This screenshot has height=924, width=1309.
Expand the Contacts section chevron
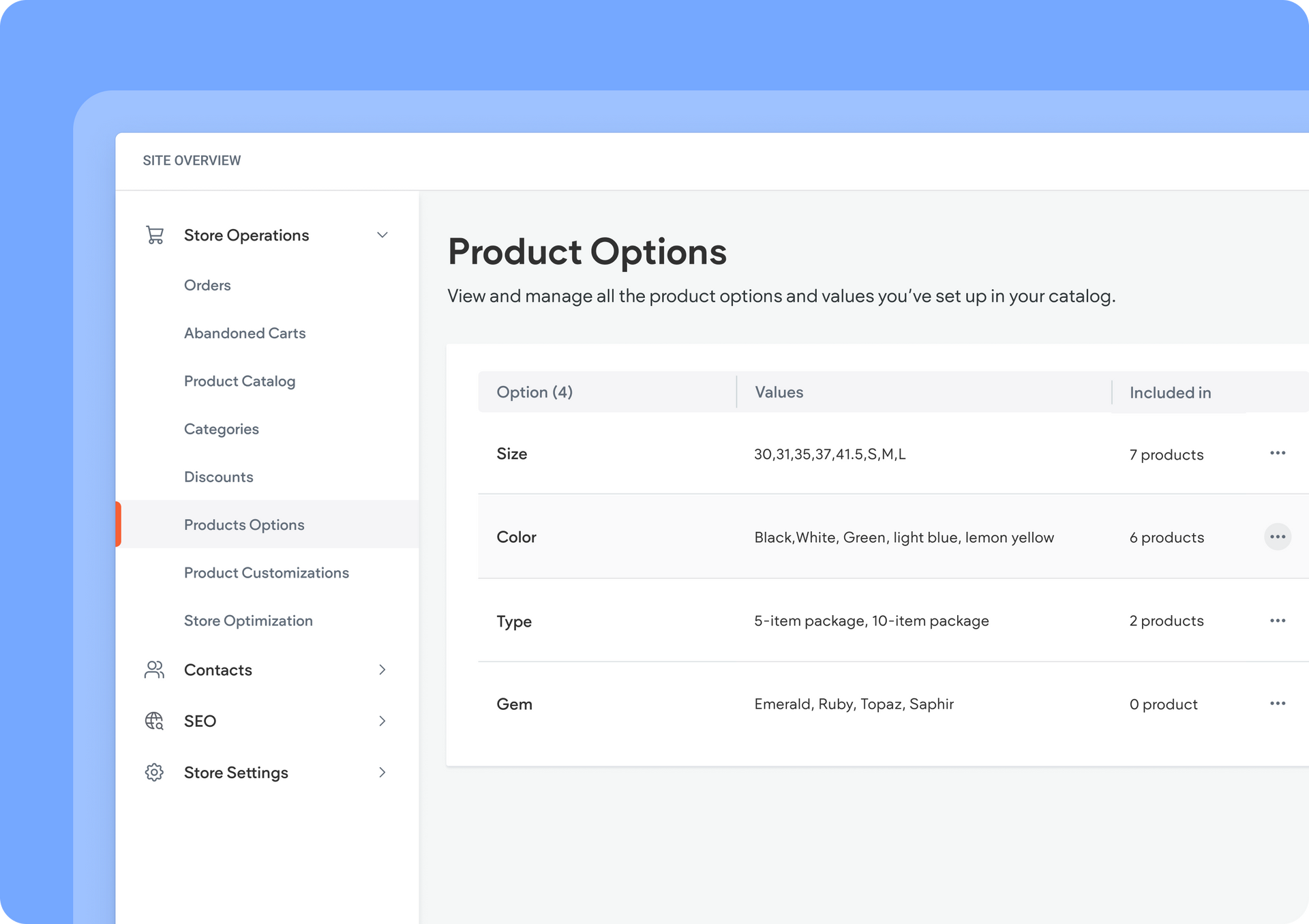click(x=382, y=670)
